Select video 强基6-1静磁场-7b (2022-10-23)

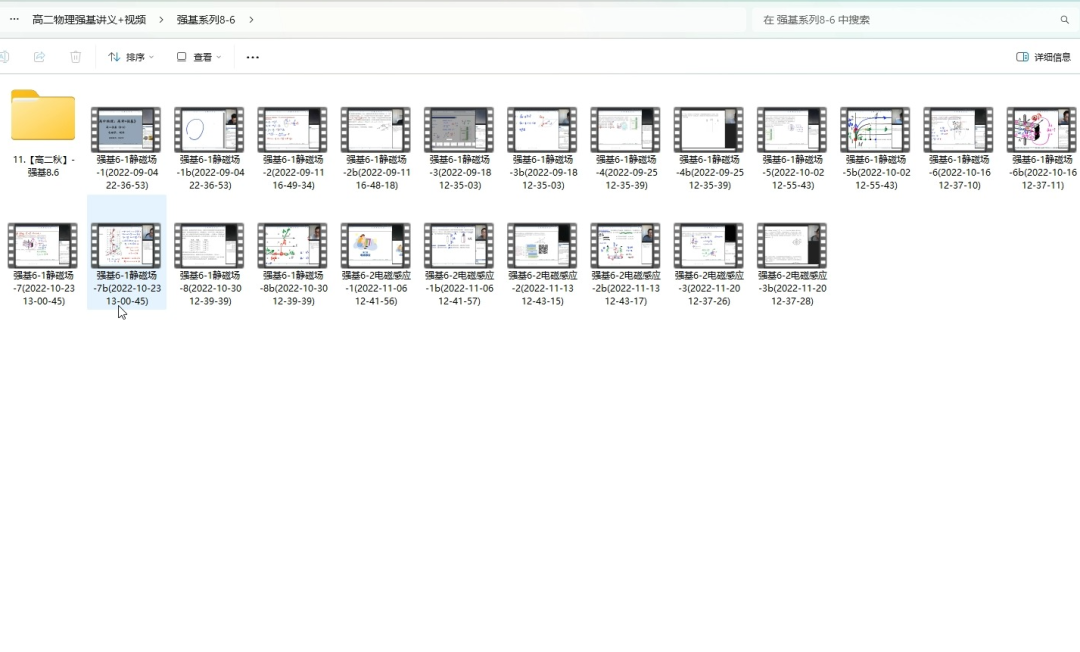tap(126, 246)
